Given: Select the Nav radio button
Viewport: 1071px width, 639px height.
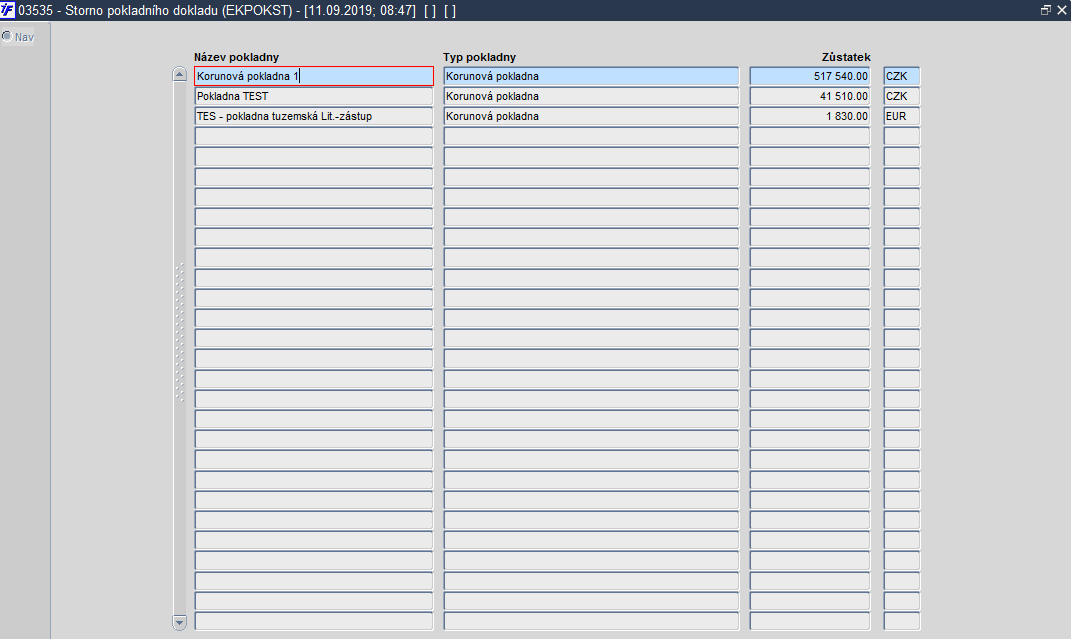Looking at the screenshot, I should (7, 36).
